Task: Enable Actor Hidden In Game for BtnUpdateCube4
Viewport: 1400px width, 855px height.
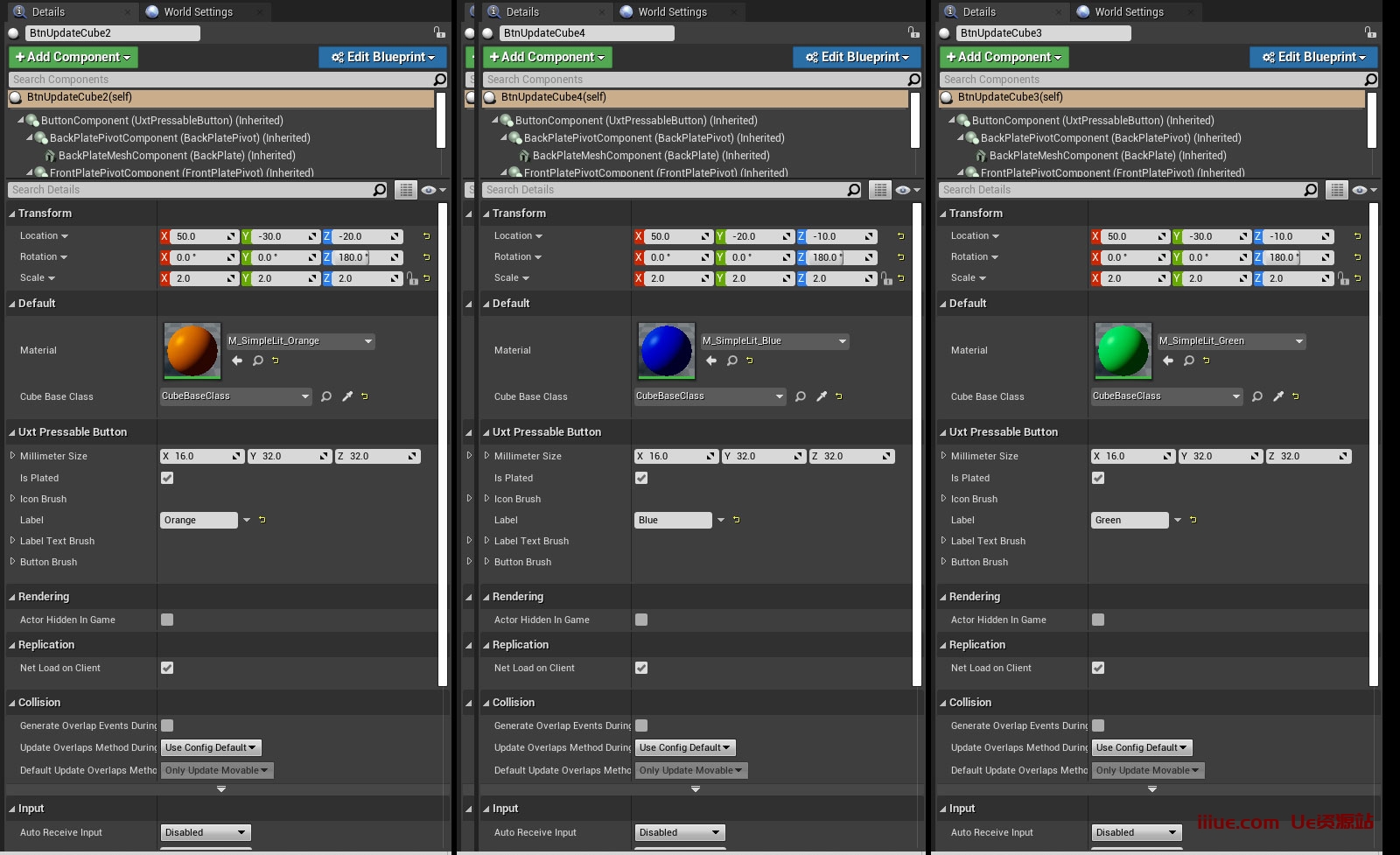Action: click(x=641, y=620)
